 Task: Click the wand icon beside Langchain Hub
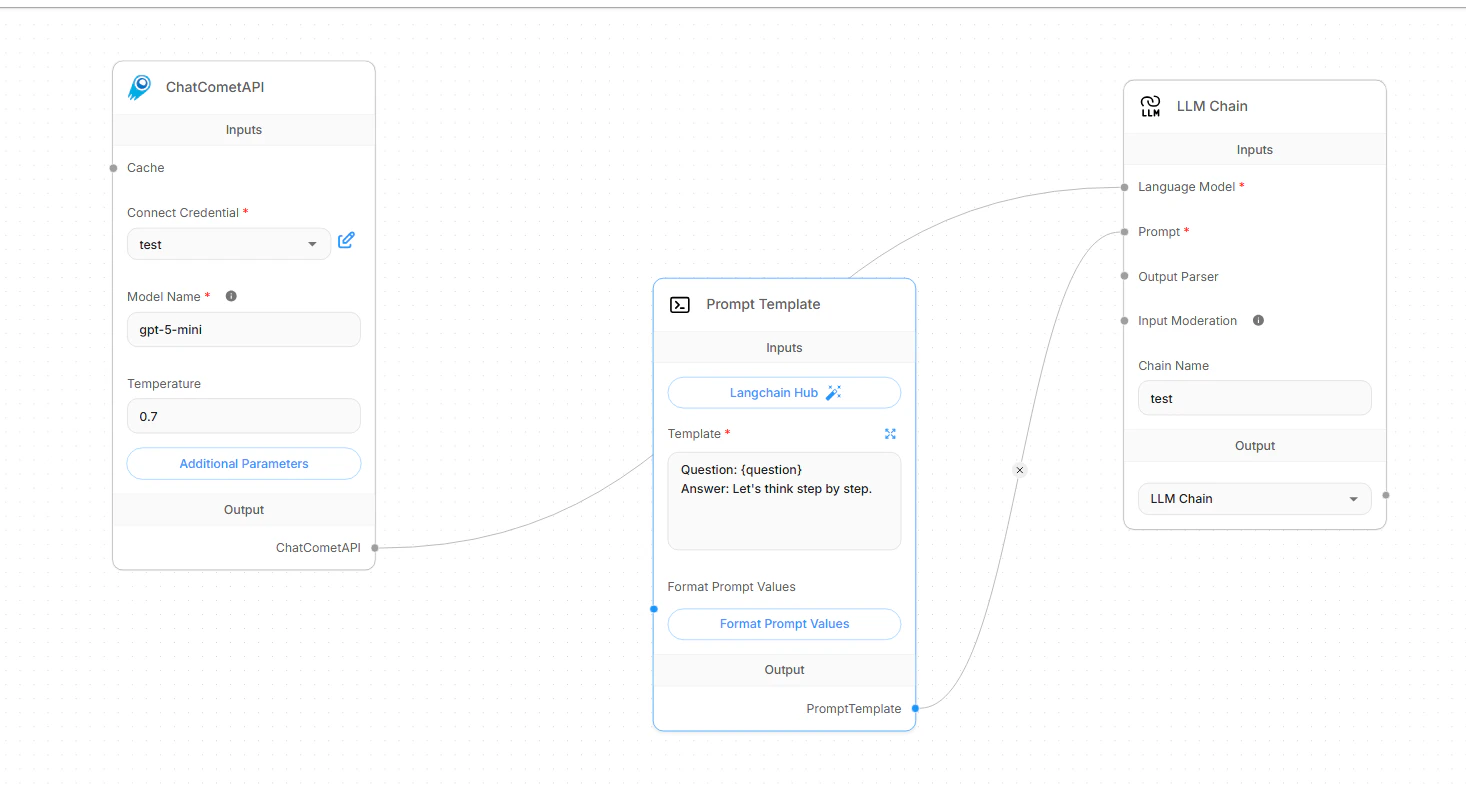(834, 392)
